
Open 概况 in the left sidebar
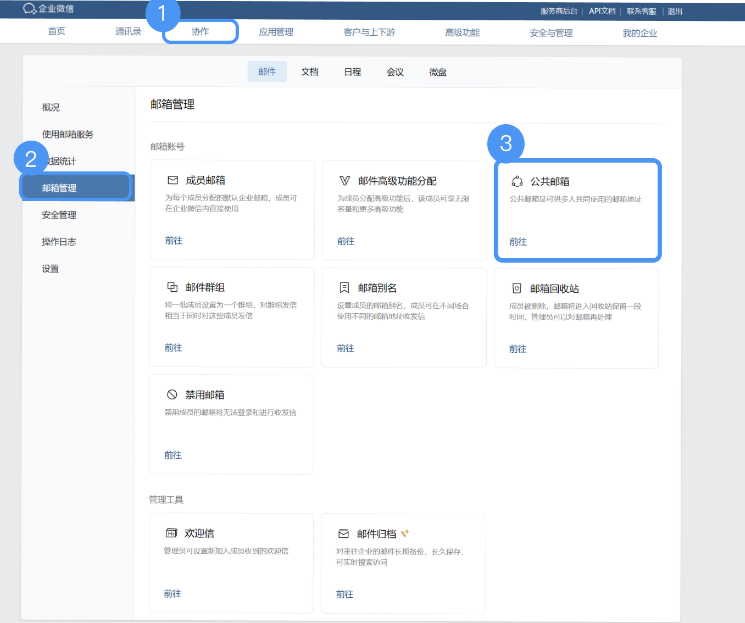click(51, 107)
